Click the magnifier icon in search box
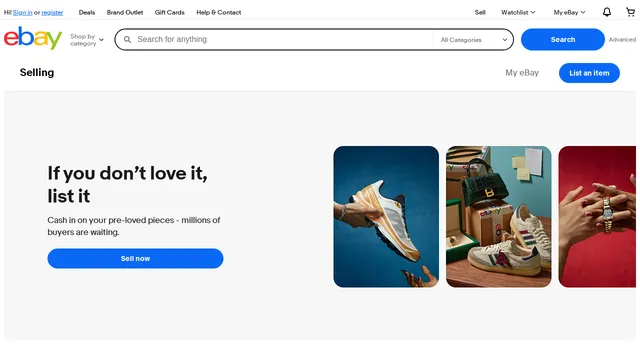The width and height of the screenshot is (640, 360). click(127, 40)
